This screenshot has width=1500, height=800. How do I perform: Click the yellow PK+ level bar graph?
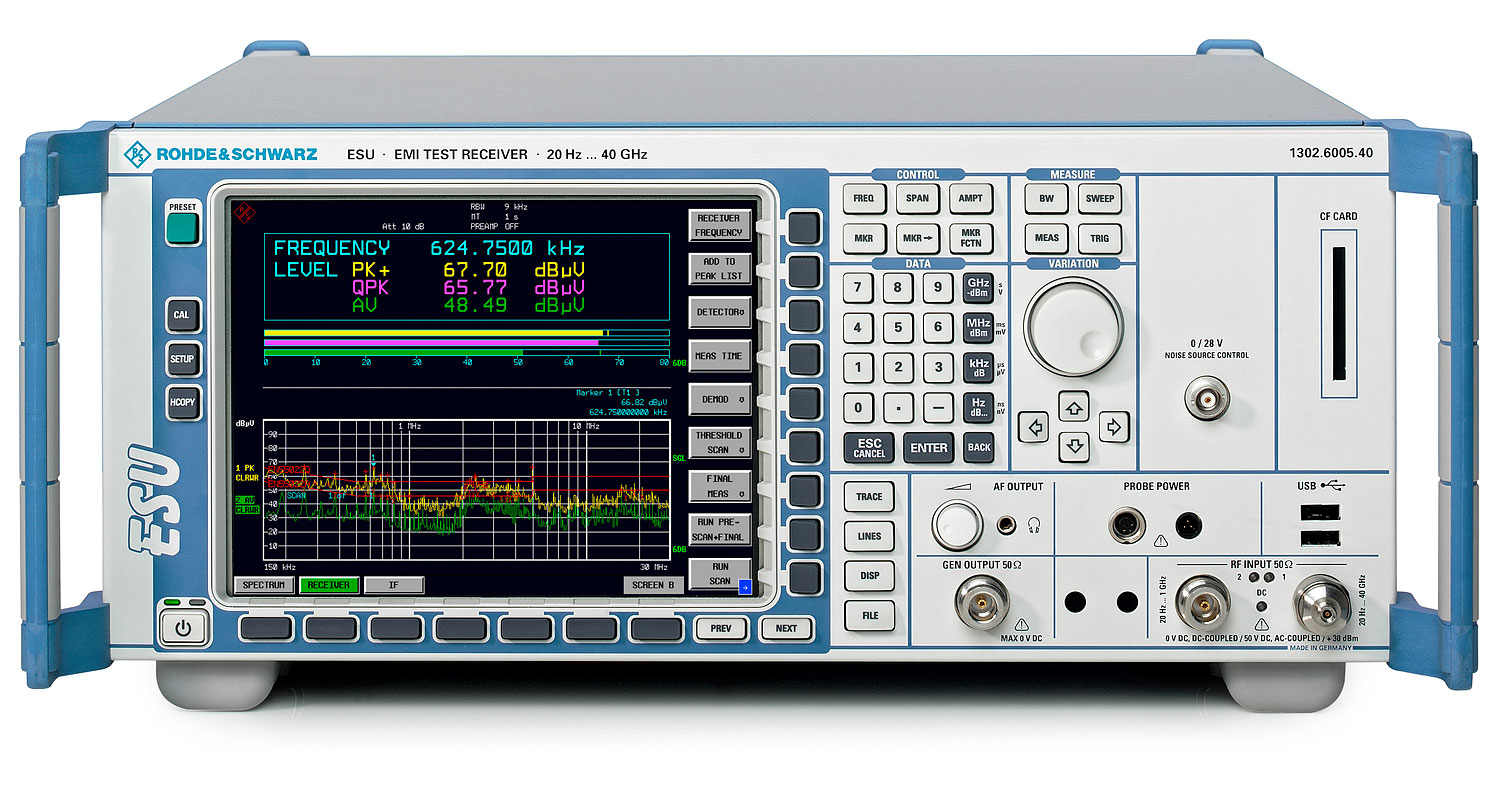(x=466, y=332)
